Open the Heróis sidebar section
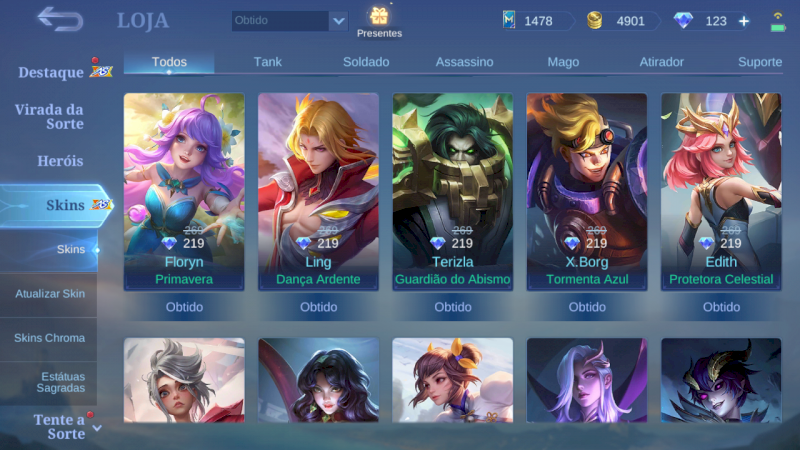This screenshot has width=800, height=450. (x=60, y=161)
